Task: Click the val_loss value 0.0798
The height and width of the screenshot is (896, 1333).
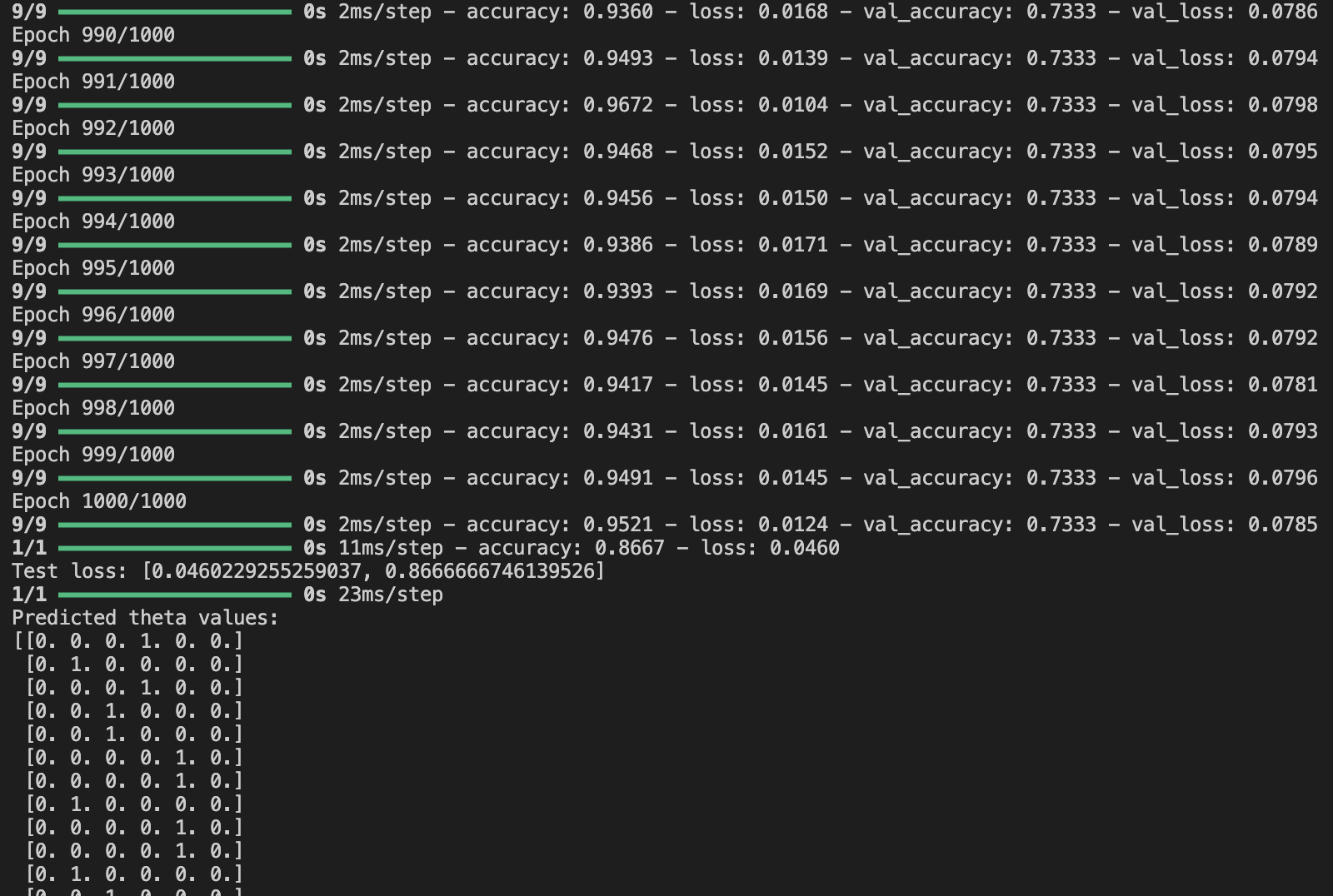Action: point(1283,105)
